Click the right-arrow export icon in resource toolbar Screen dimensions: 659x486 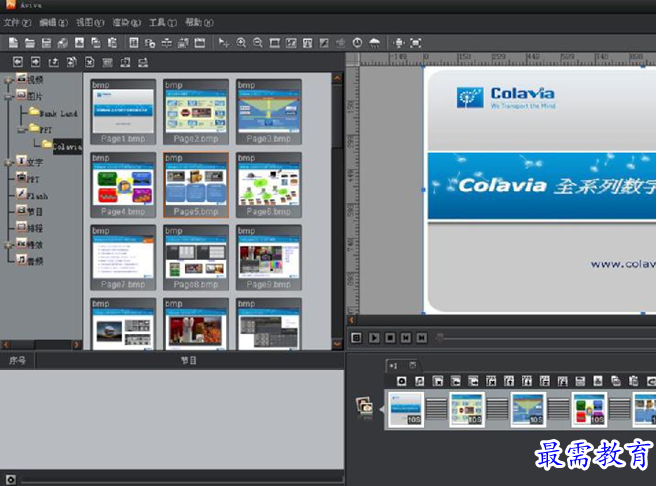(x=36, y=62)
